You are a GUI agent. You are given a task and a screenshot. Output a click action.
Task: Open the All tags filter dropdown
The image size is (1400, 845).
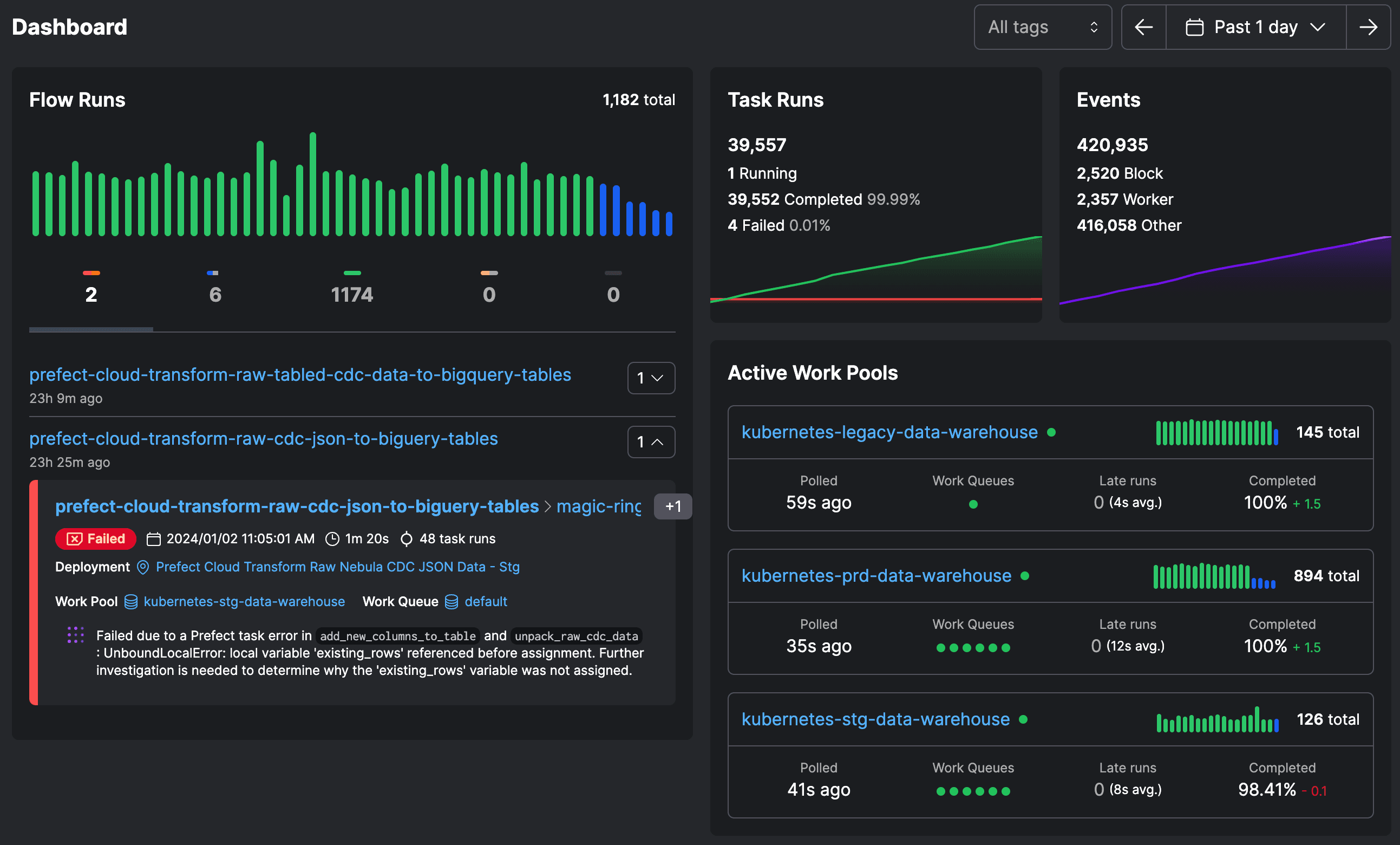(1042, 27)
